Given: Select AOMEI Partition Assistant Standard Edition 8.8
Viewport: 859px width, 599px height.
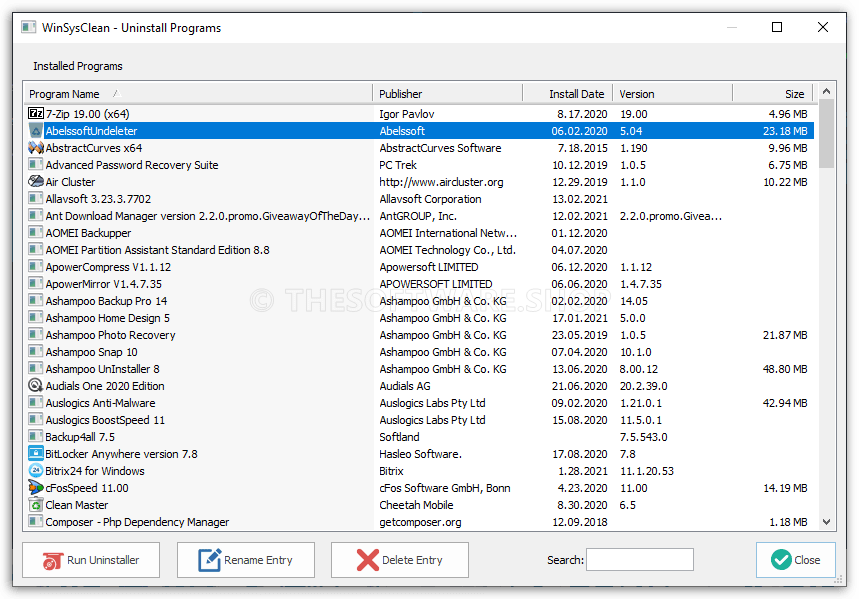Looking at the screenshot, I should pos(421,249).
